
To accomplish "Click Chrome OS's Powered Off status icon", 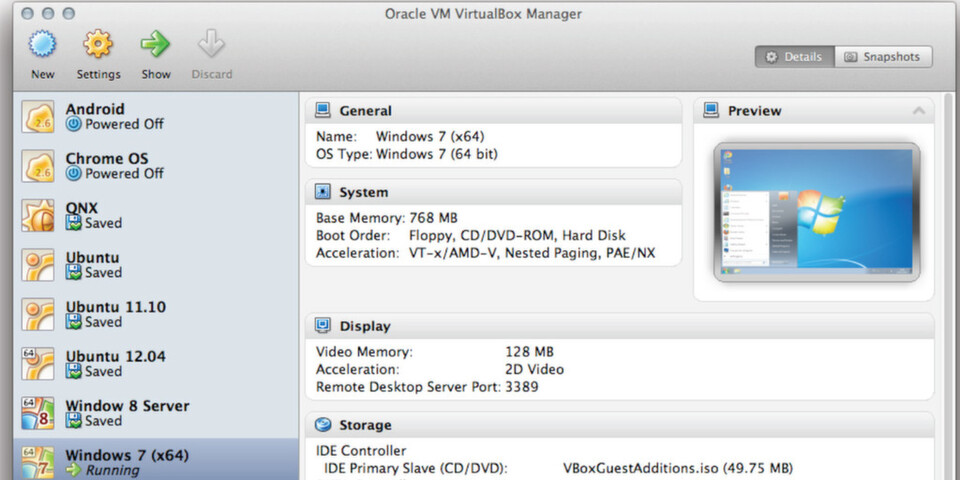I will pos(73,174).
